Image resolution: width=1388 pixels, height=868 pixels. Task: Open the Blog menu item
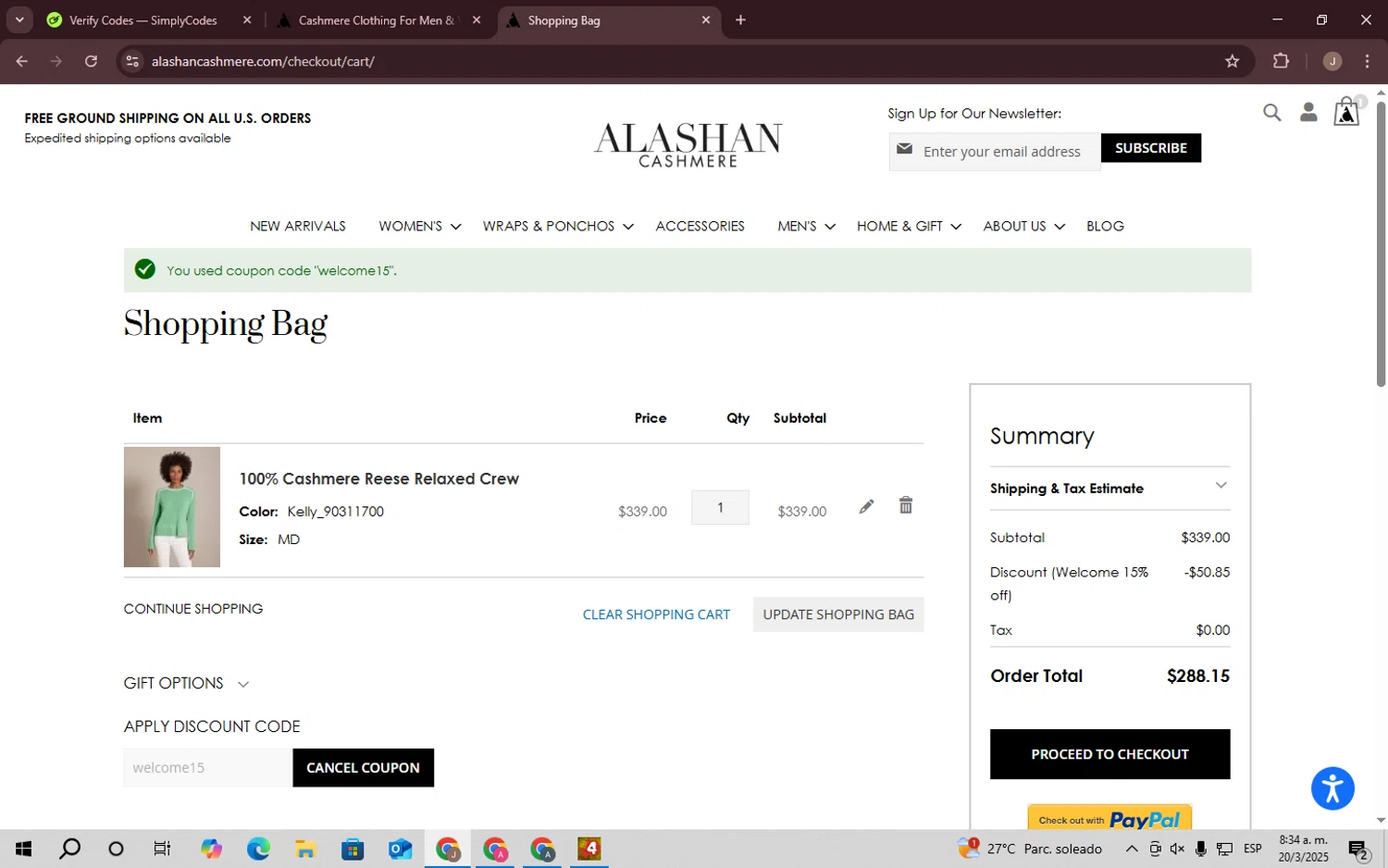point(1105,226)
